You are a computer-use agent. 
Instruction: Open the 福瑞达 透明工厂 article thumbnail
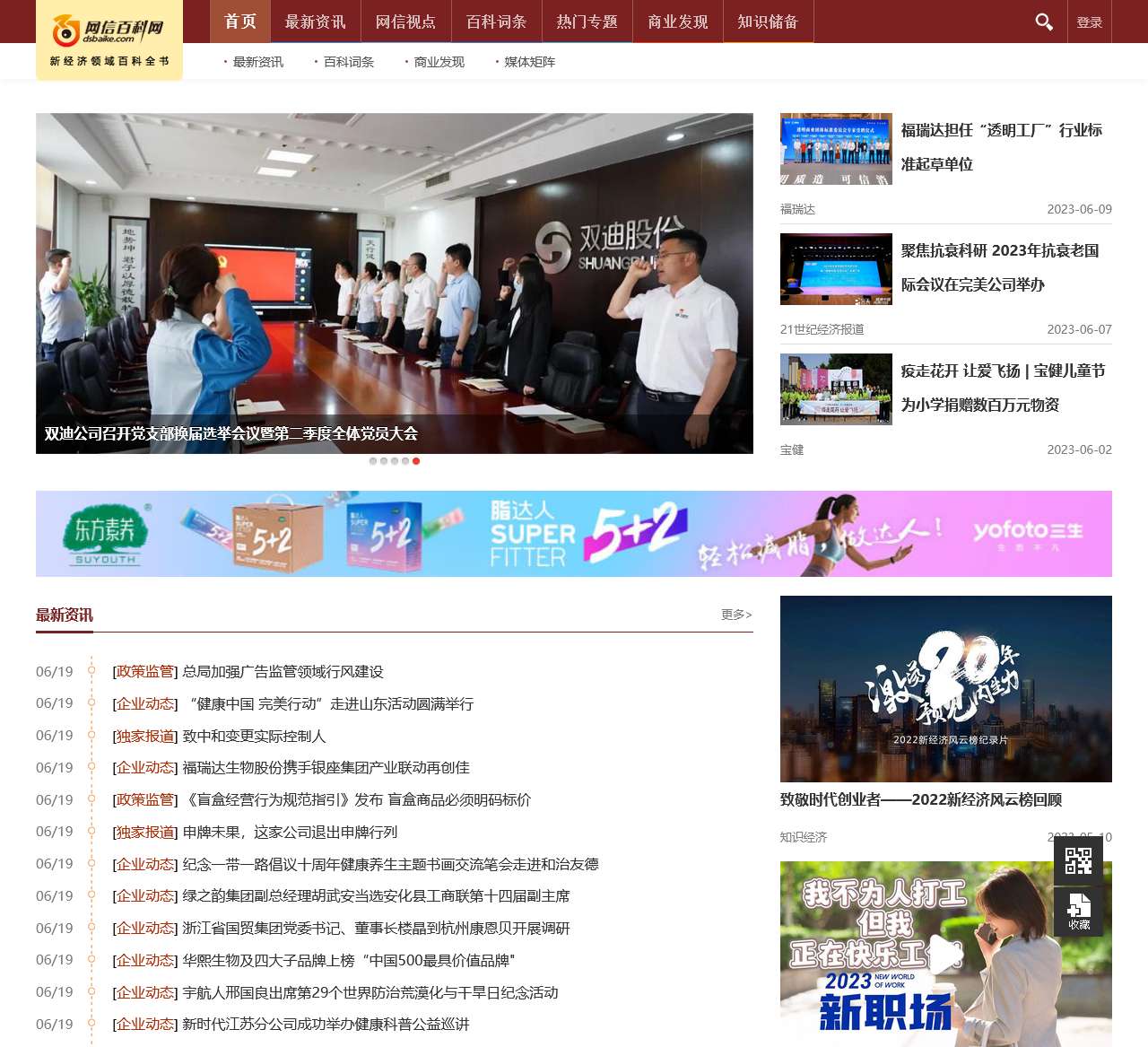tap(836, 149)
